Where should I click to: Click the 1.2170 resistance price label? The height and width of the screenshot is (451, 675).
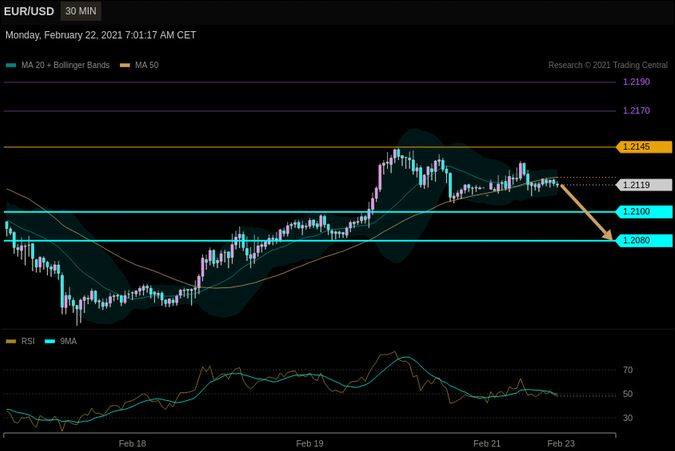coord(636,111)
